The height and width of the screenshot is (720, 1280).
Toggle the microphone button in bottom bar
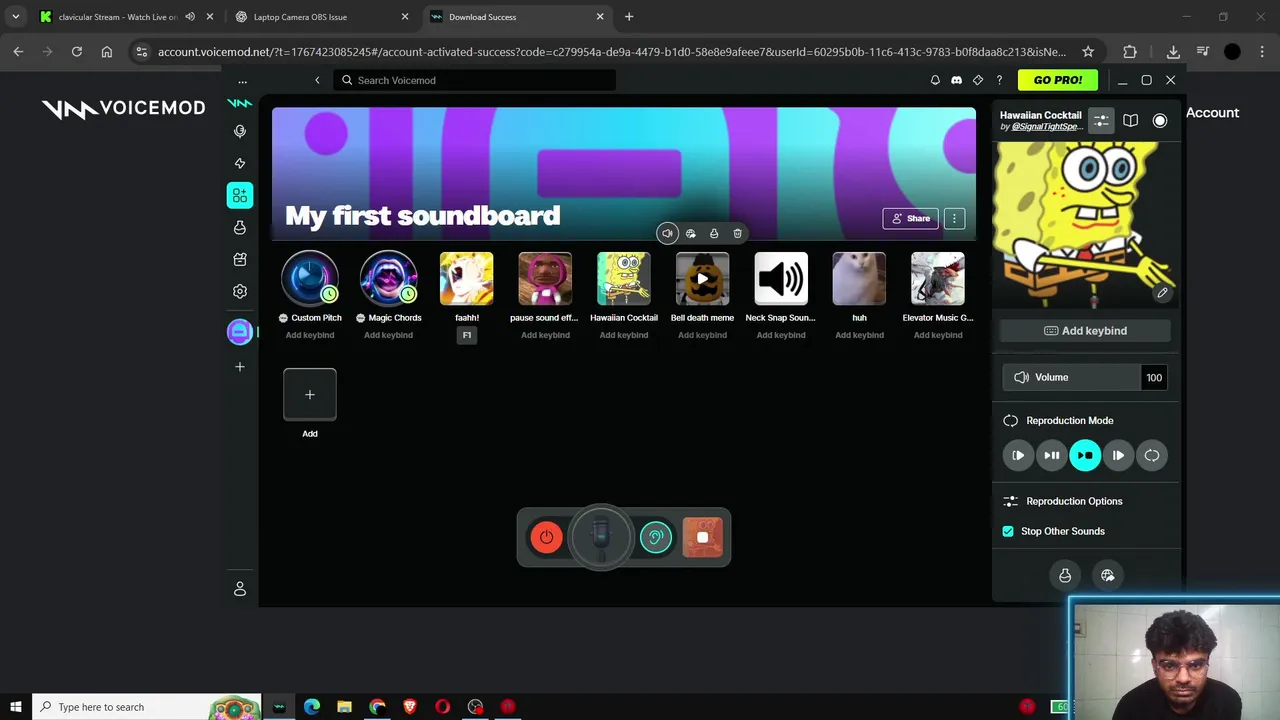point(600,537)
